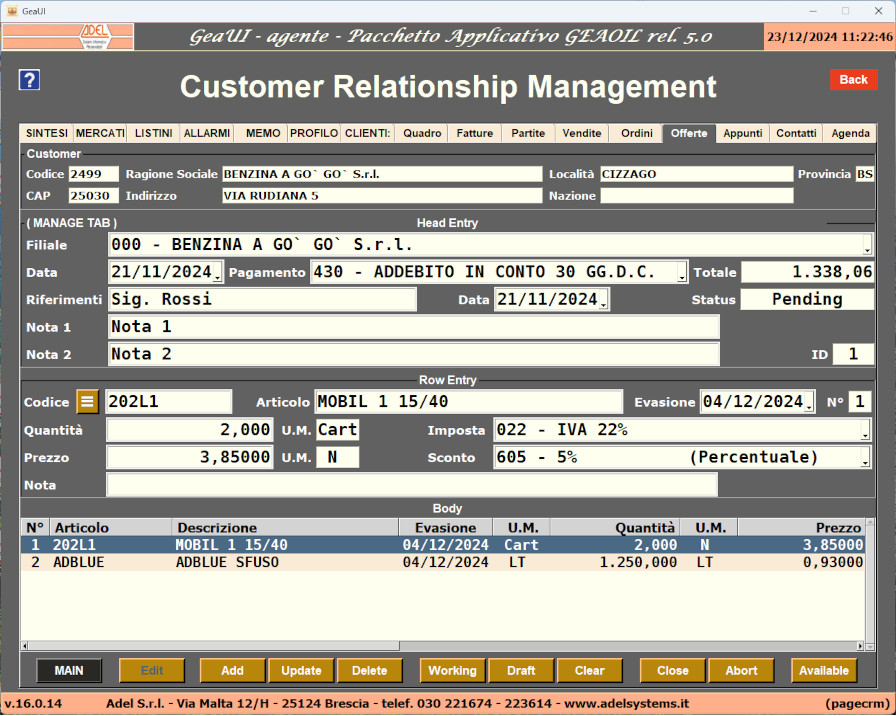This screenshot has height=716, width=896.
Task: Click the Body table vertical scrollbar
Action: click(870, 584)
